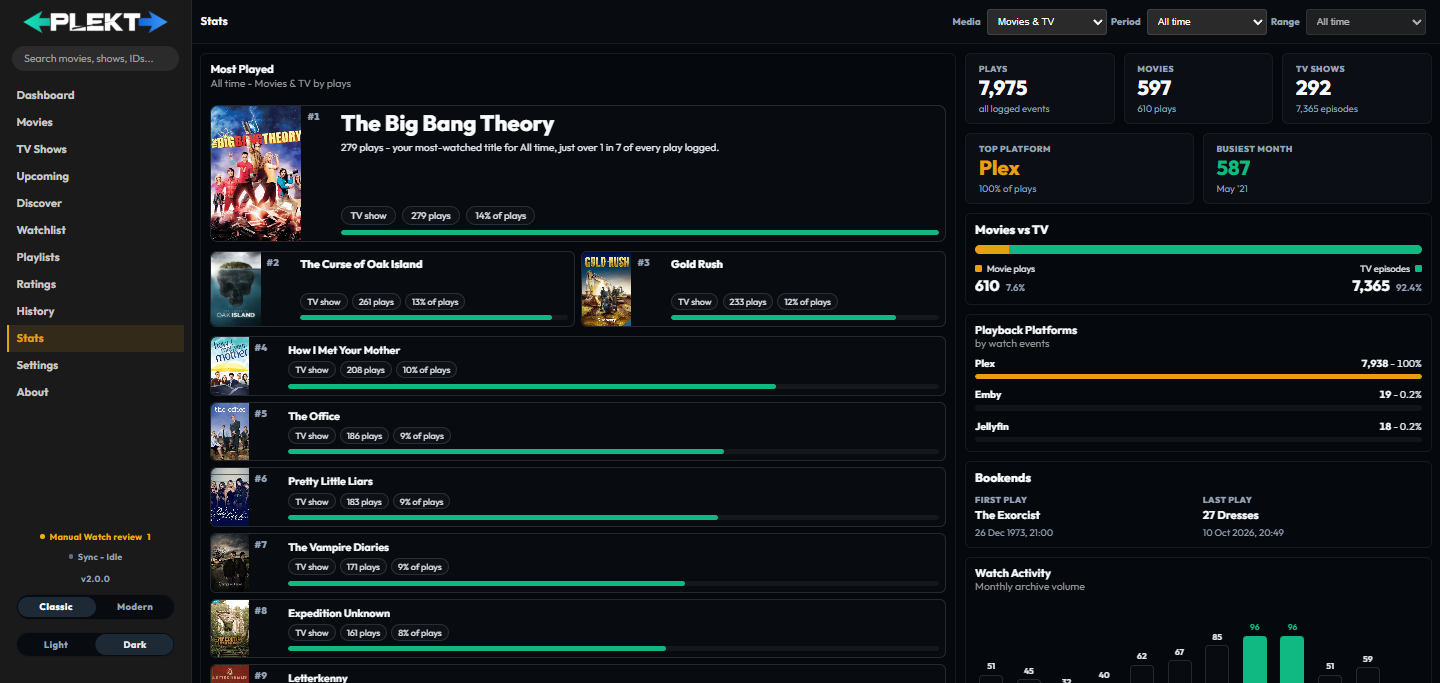
Task: Click How I Met Your Mother title
Action: point(344,350)
